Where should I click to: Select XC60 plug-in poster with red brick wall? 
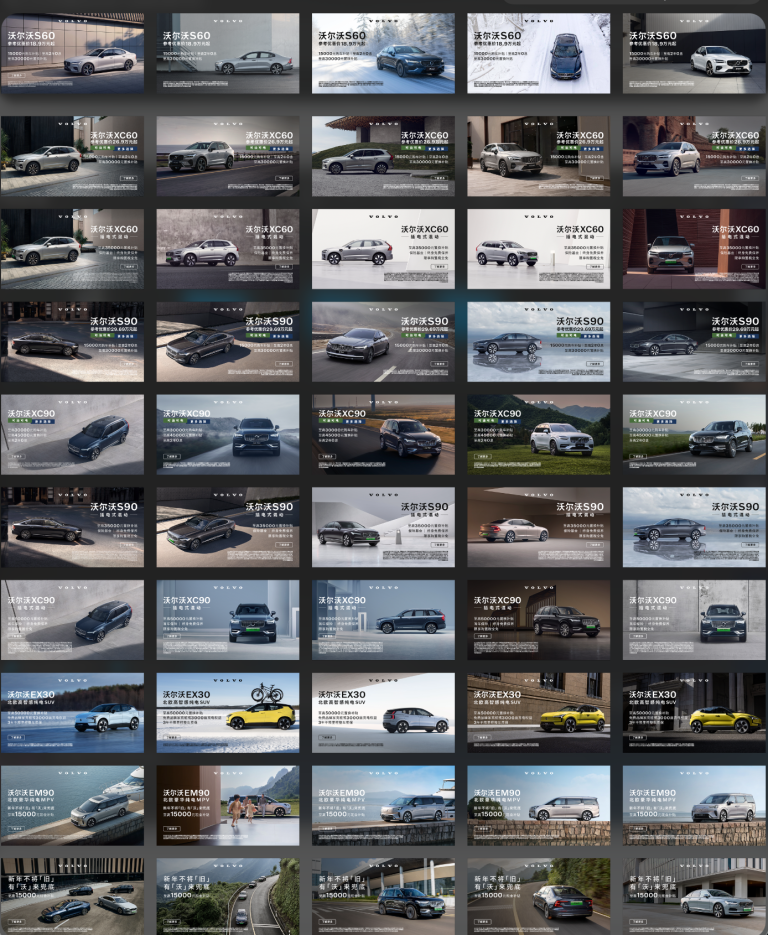pyautogui.click(x=694, y=249)
